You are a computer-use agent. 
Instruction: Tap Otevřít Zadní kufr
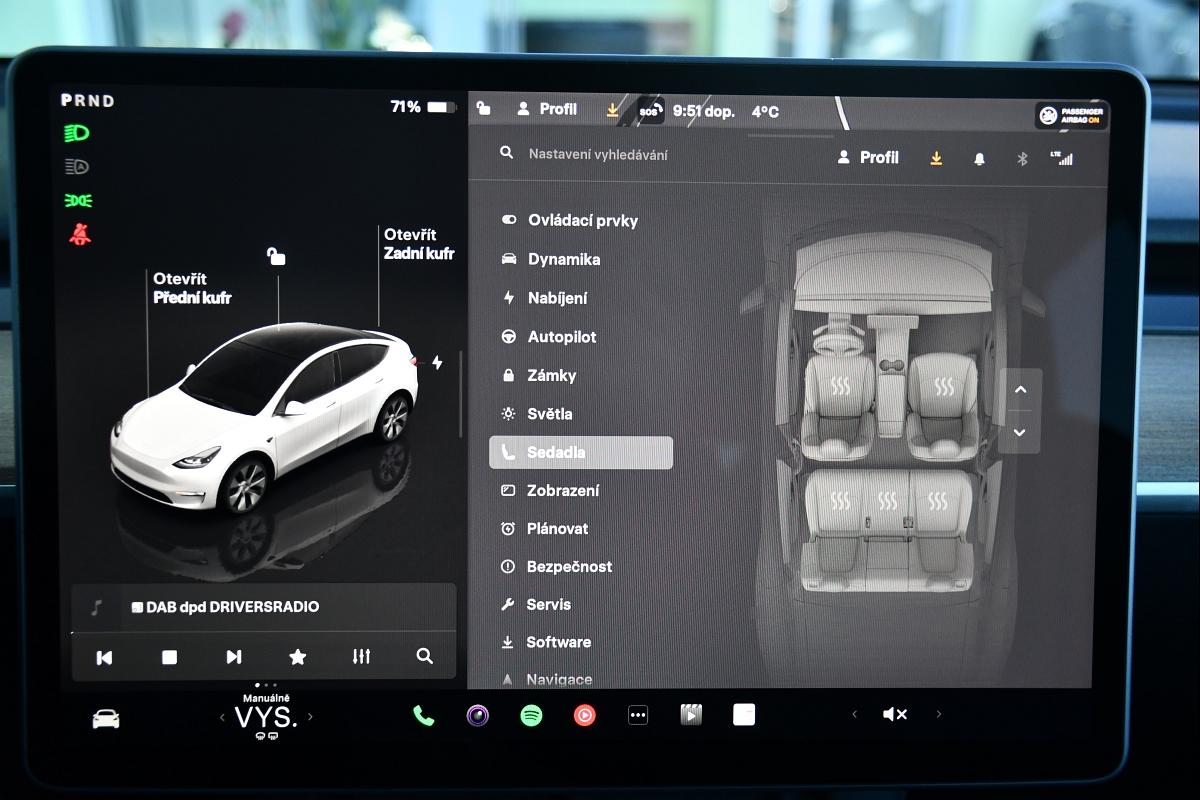(418, 244)
